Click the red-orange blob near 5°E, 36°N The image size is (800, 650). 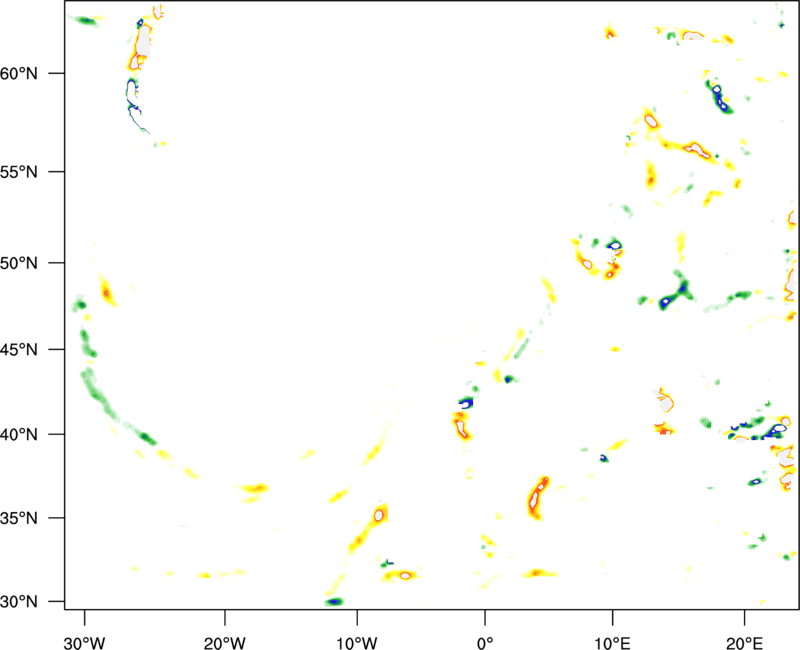point(538,497)
